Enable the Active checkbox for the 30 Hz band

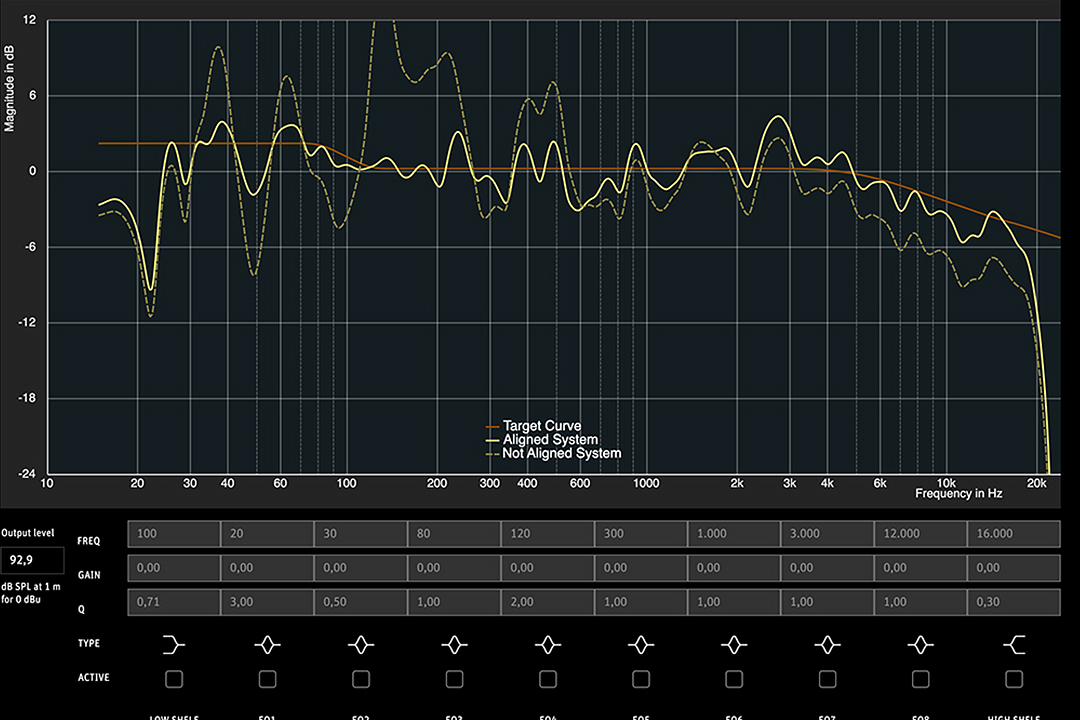pyautogui.click(x=361, y=679)
